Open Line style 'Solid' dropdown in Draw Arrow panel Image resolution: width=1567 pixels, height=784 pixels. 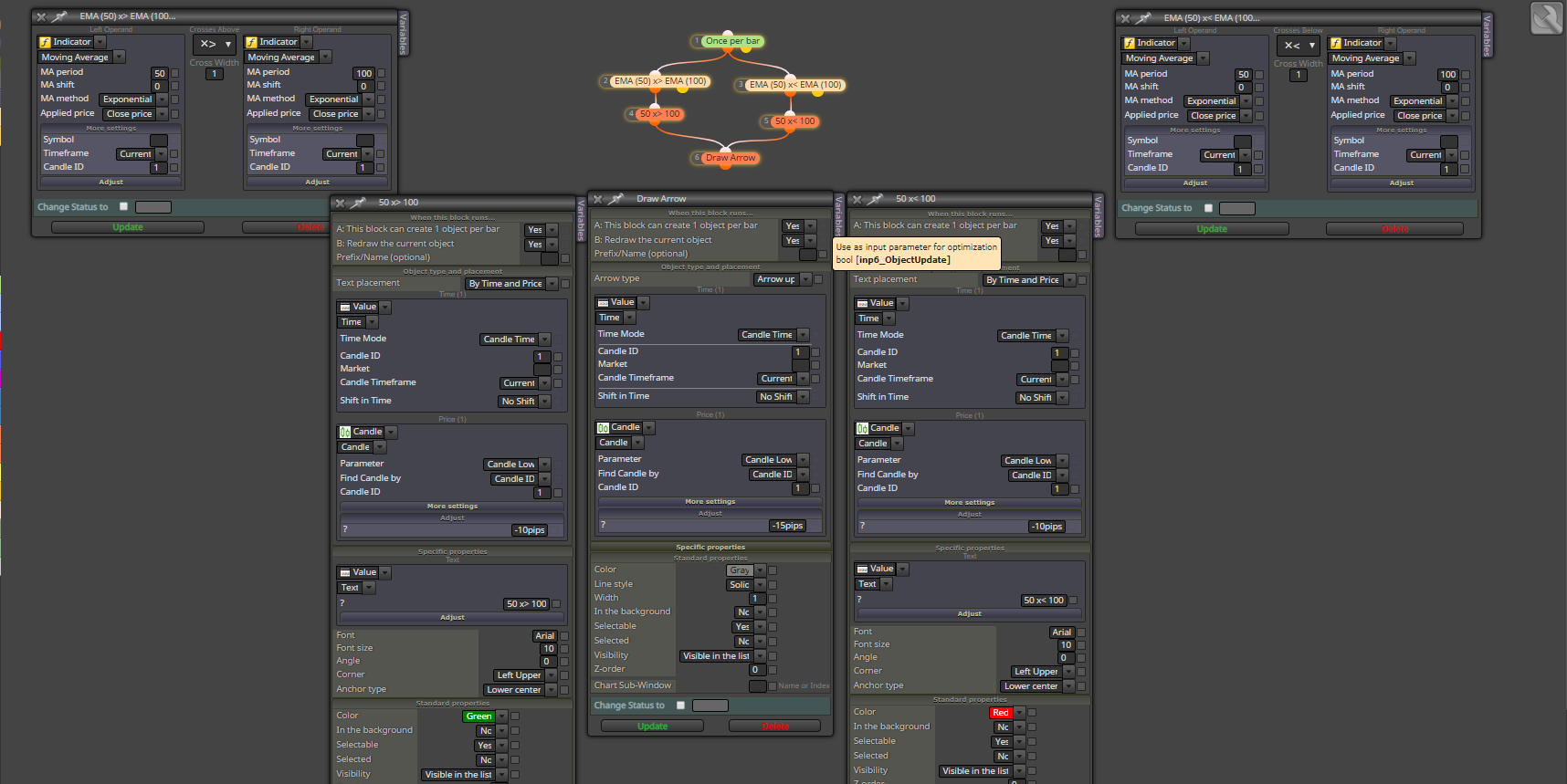tap(746, 585)
